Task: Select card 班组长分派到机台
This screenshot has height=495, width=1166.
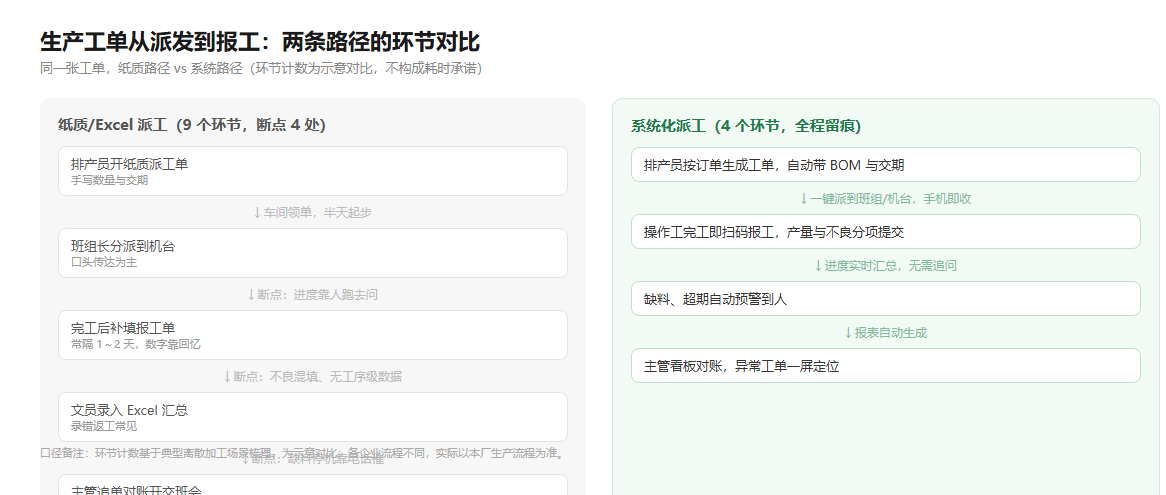Action: tap(313, 253)
